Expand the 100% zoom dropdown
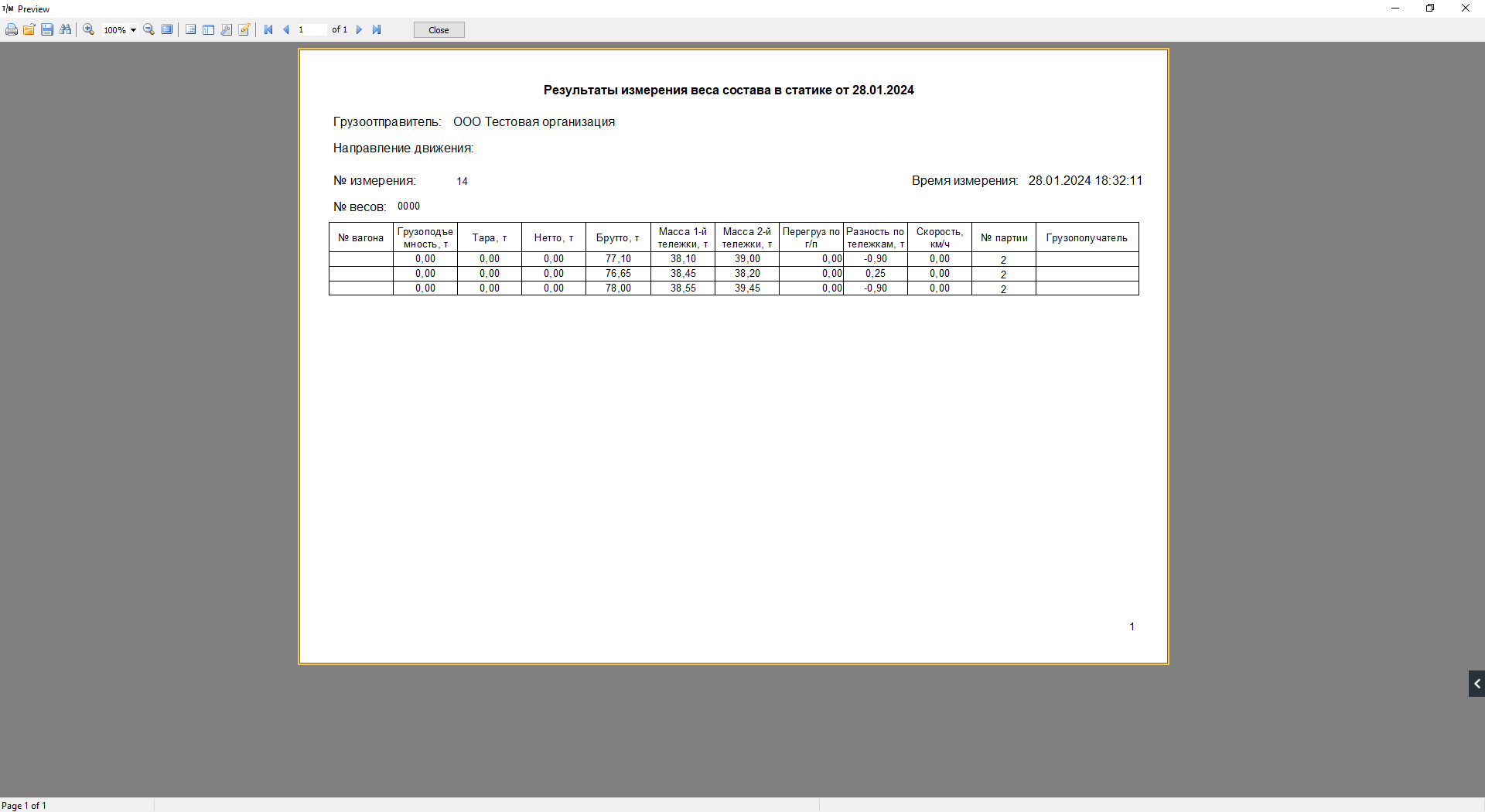Image resolution: width=1485 pixels, height=812 pixels. [x=133, y=30]
